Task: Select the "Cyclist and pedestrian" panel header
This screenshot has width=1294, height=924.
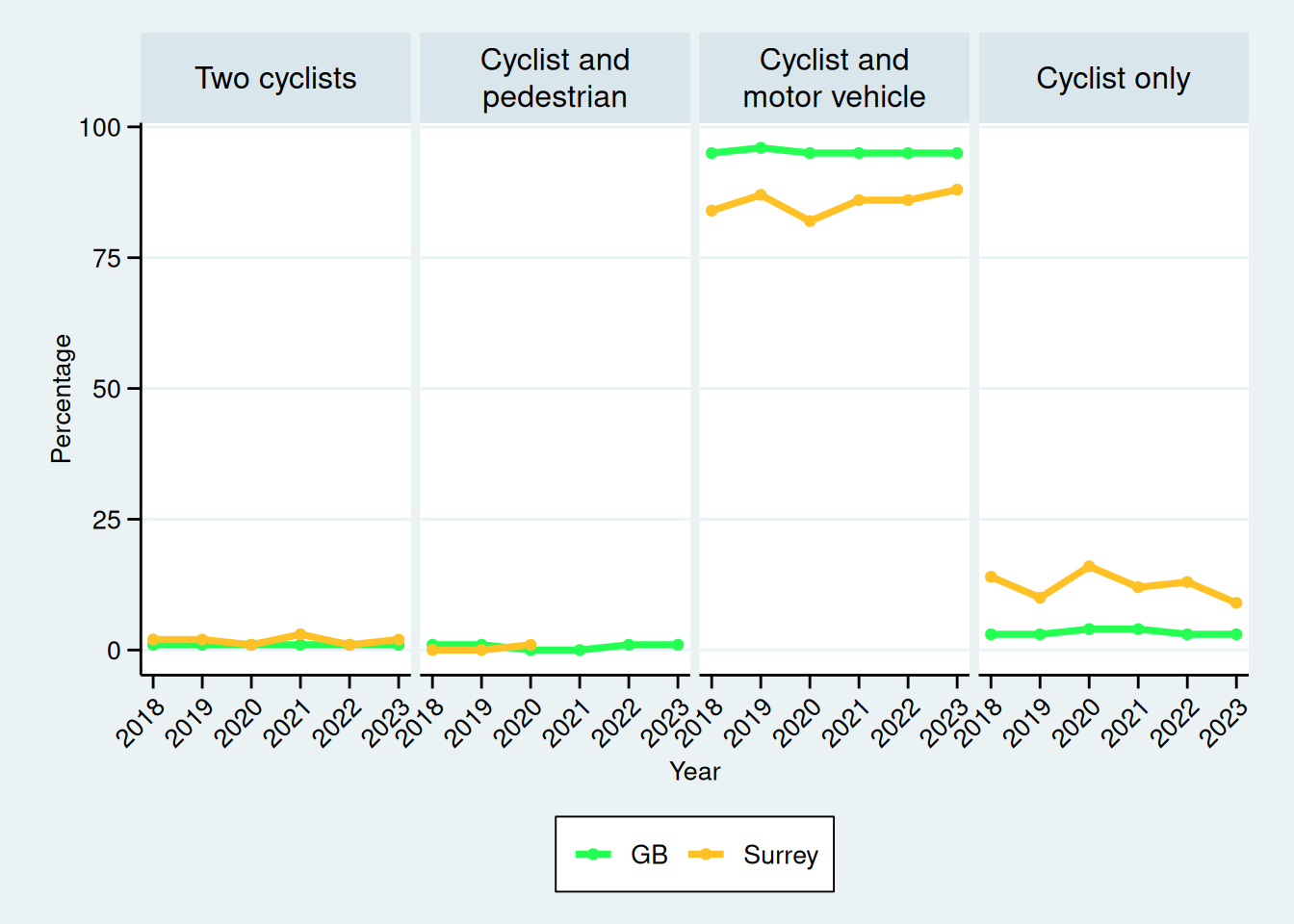Action: pos(555,78)
